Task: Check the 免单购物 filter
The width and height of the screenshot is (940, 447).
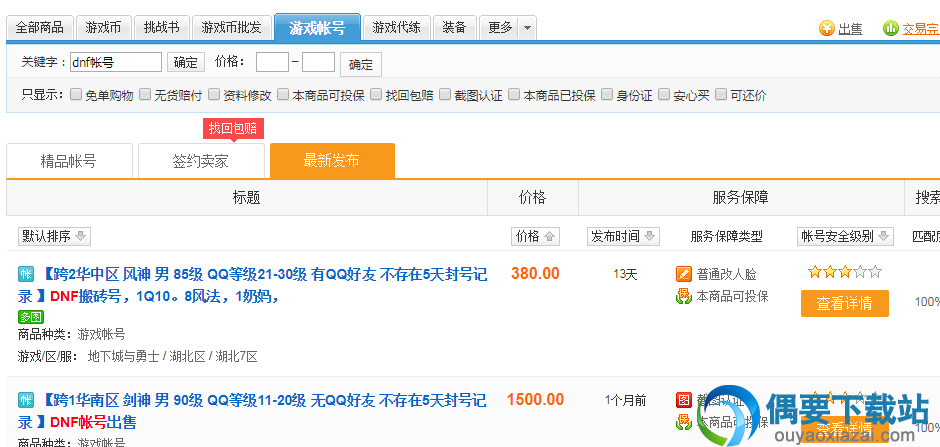Action: tap(76, 94)
